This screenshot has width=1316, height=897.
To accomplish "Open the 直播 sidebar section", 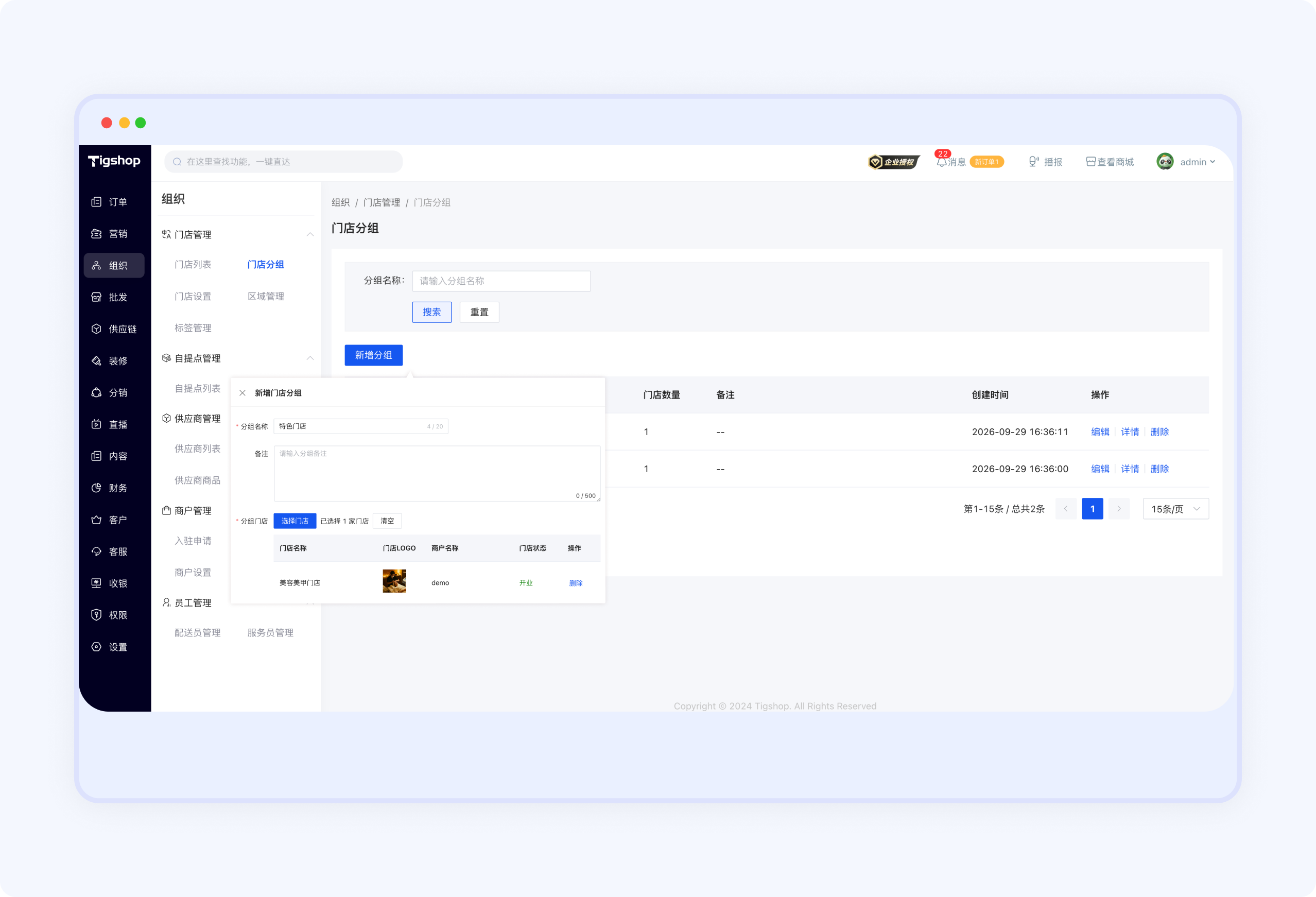I will pyautogui.click(x=114, y=424).
